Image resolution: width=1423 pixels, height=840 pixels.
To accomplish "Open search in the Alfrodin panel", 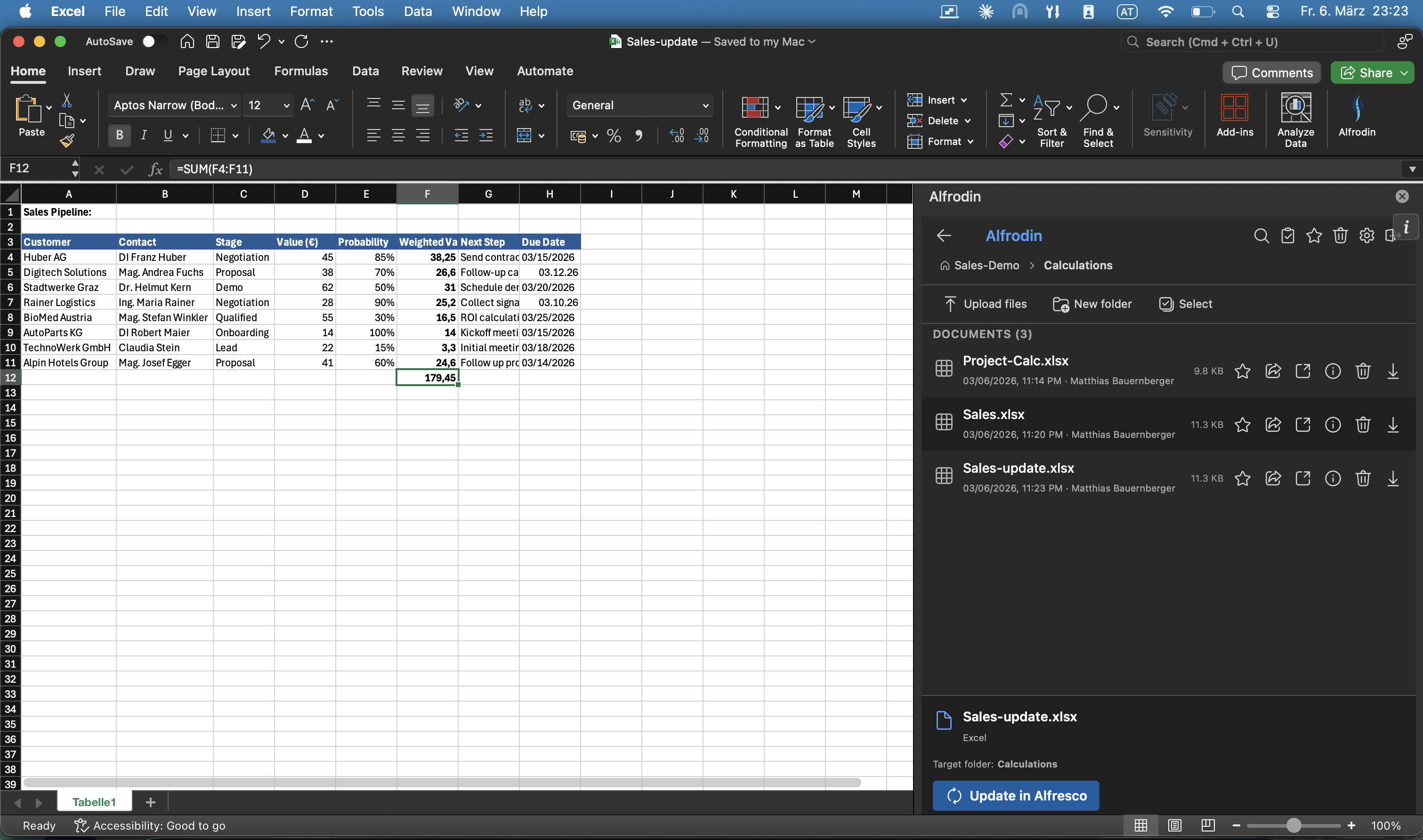I will [x=1261, y=236].
